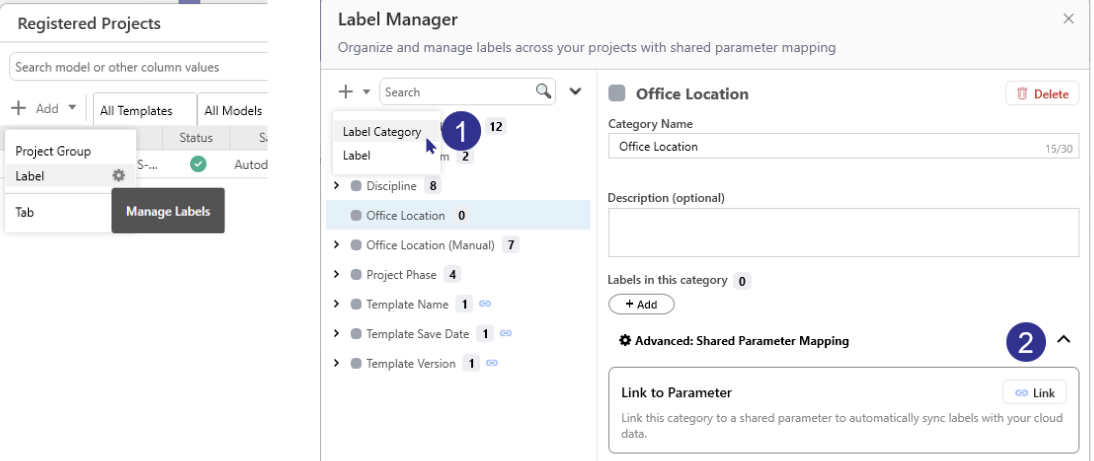Screen dimensions: 1094x461
Task: Open the All Templates filter dropdown
Action: click(145, 110)
